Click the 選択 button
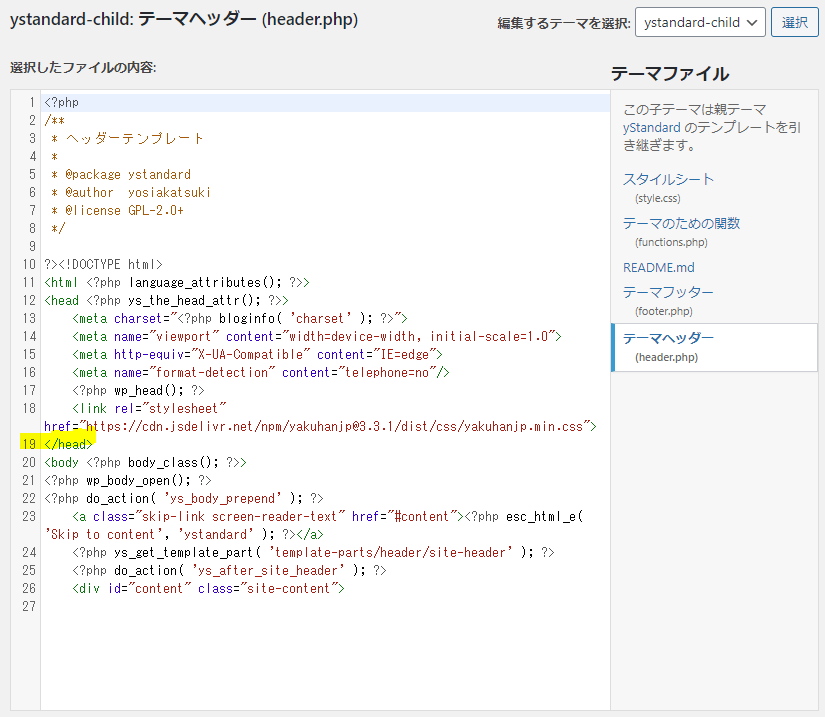 click(x=794, y=22)
